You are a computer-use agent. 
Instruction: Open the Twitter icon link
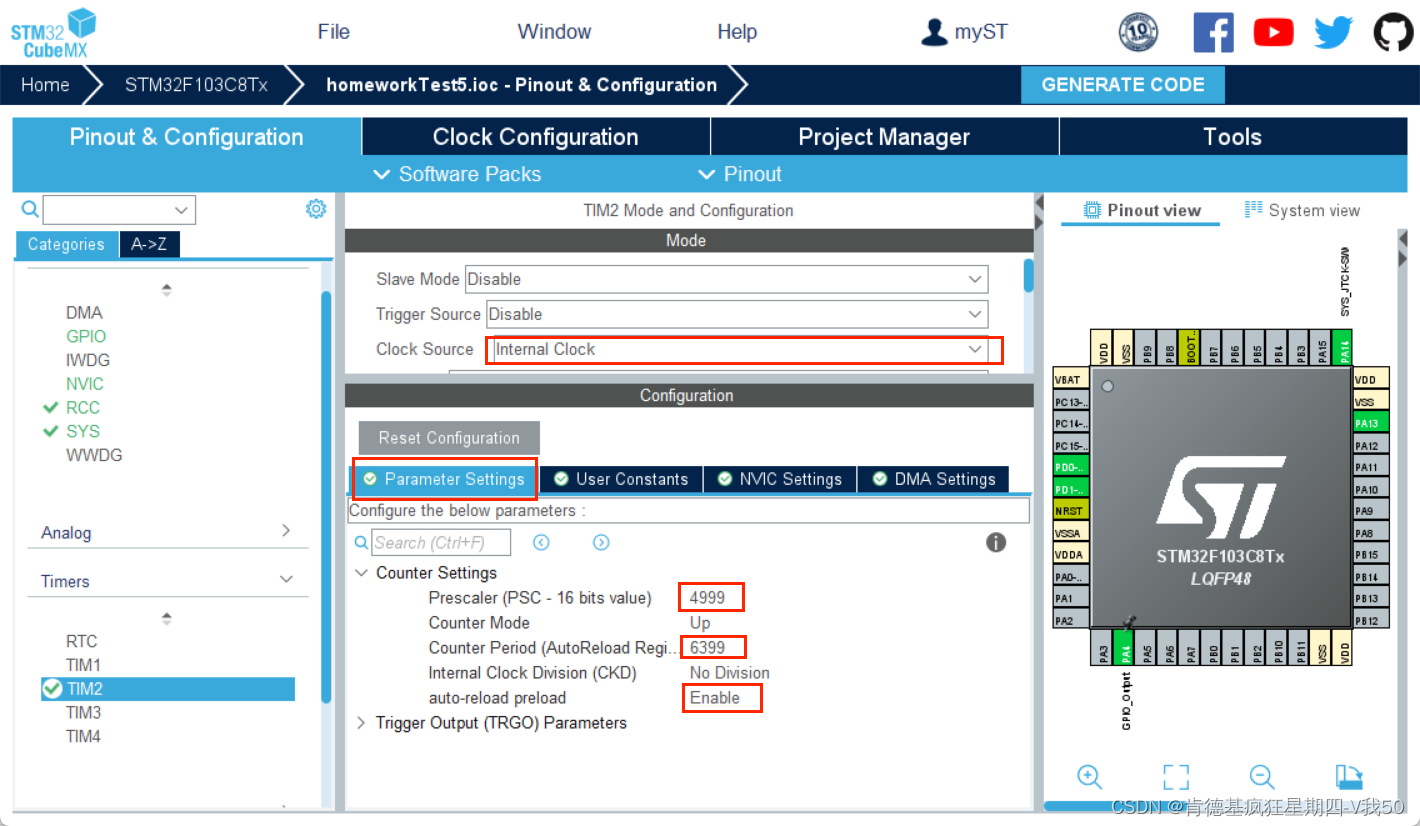point(1333,32)
